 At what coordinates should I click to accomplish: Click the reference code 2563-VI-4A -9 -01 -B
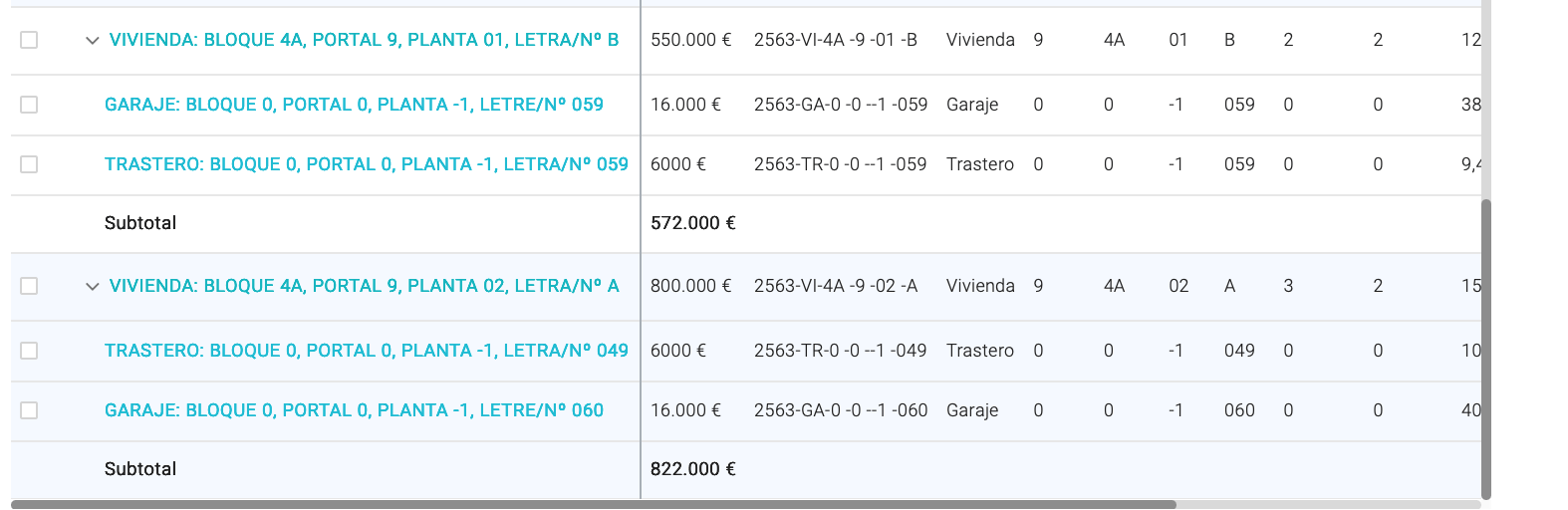pos(836,40)
